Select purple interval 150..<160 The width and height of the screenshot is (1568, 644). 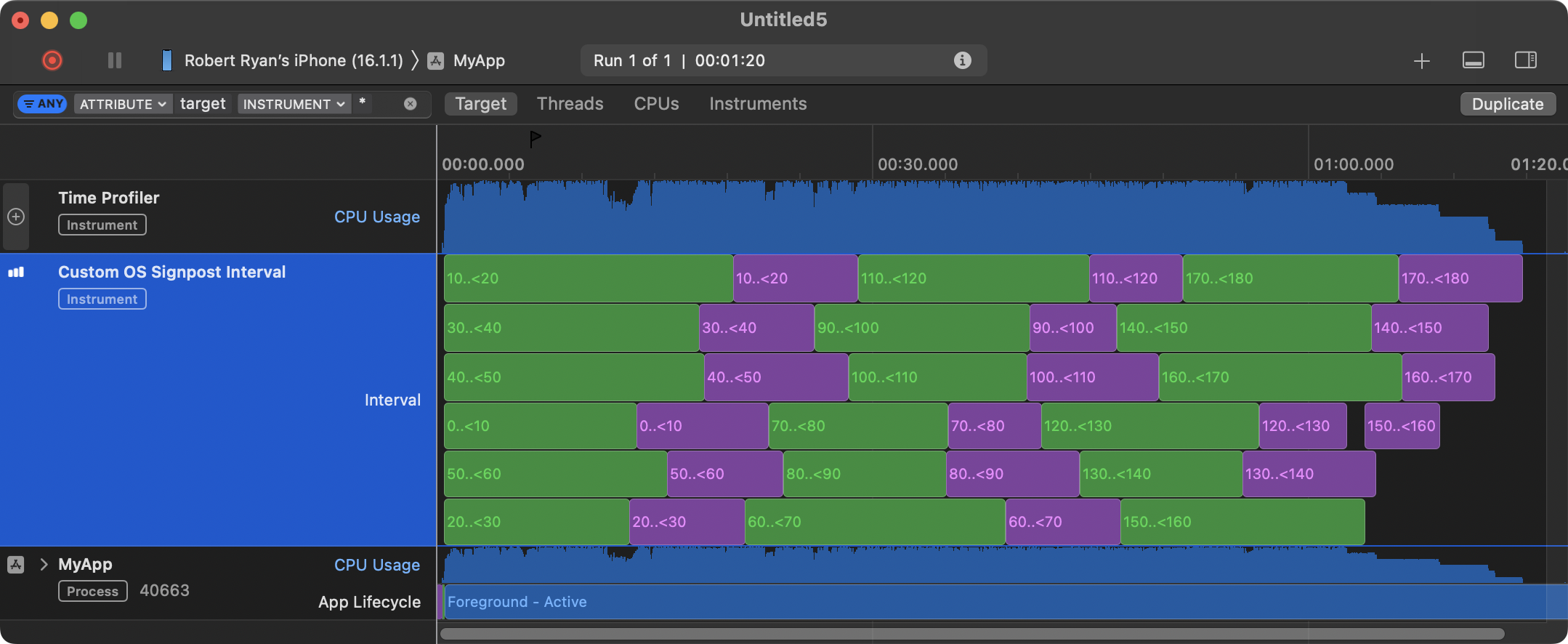(x=1402, y=426)
